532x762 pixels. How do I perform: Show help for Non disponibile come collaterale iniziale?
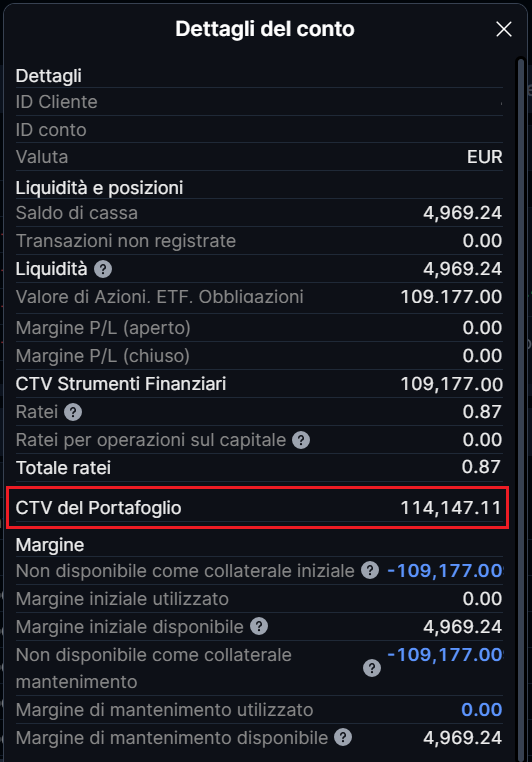coord(370,571)
